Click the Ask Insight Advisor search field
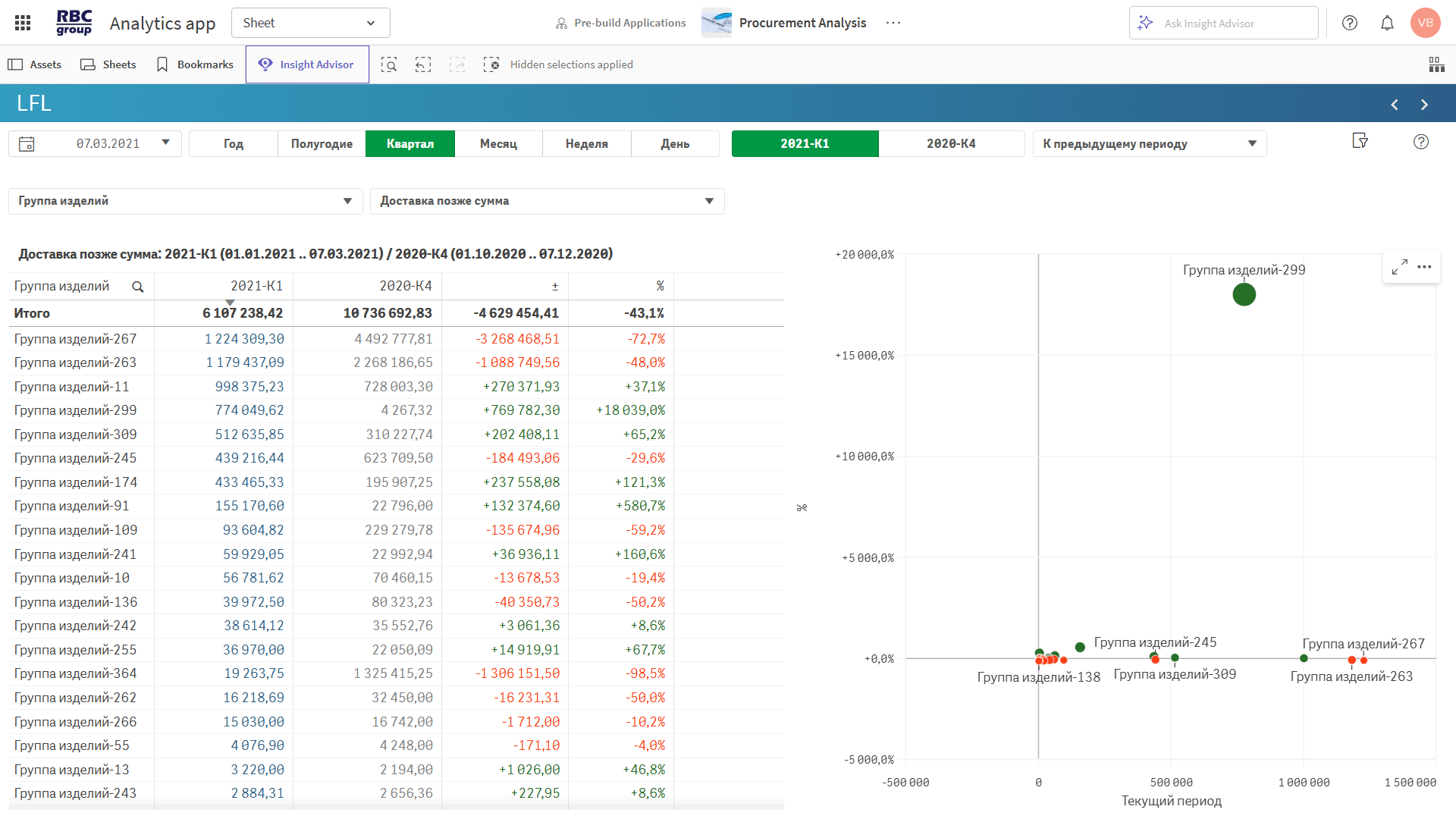Image resolution: width=1456 pixels, height=819 pixels. 1222,24
